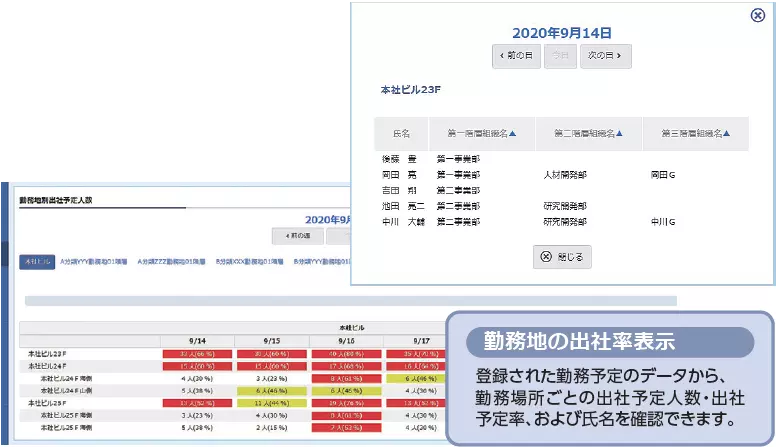Viewport: 777px width, 448px height.
Task: Click the 前の週 (previous week) button
Action: tap(297, 235)
